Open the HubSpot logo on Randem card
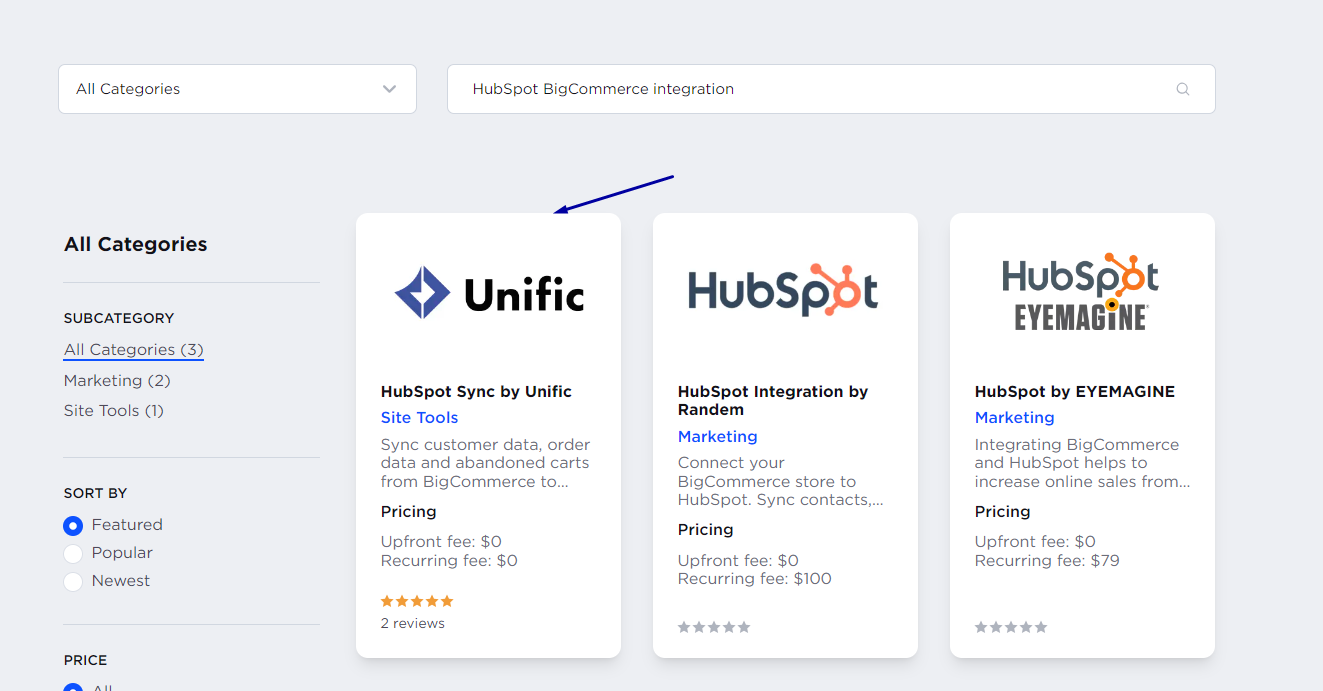 point(783,290)
